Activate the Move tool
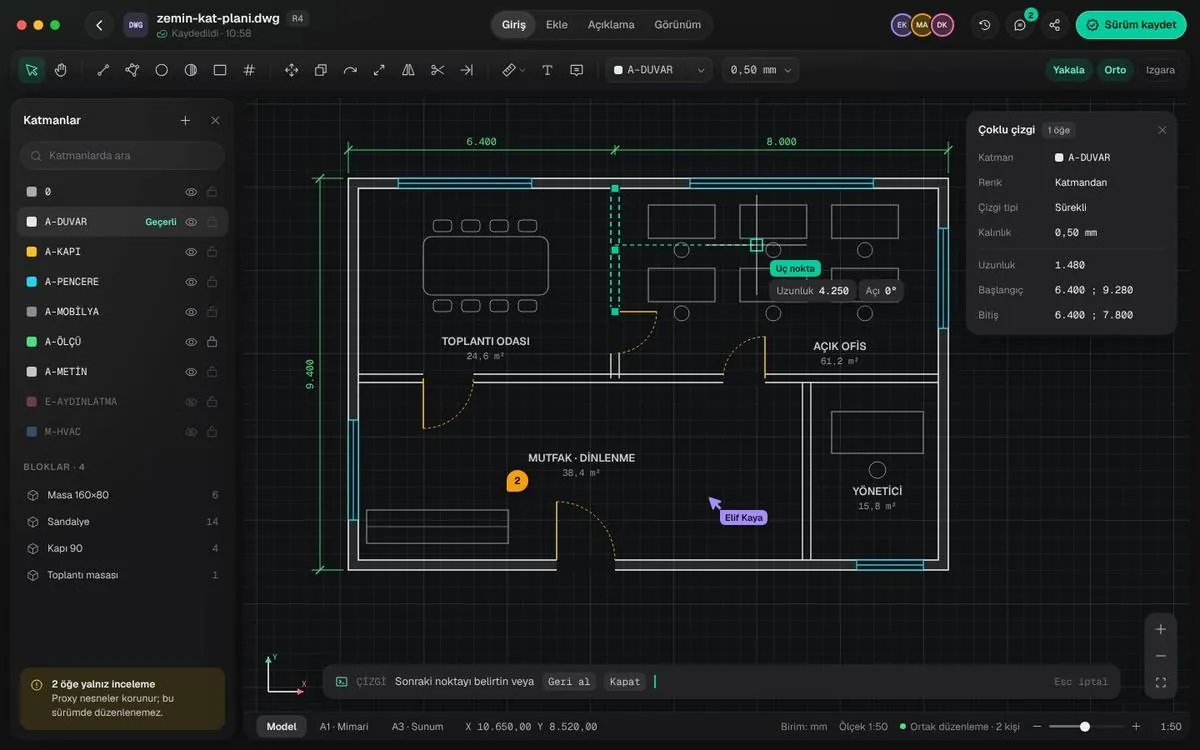The width and height of the screenshot is (1200, 750). [x=292, y=70]
